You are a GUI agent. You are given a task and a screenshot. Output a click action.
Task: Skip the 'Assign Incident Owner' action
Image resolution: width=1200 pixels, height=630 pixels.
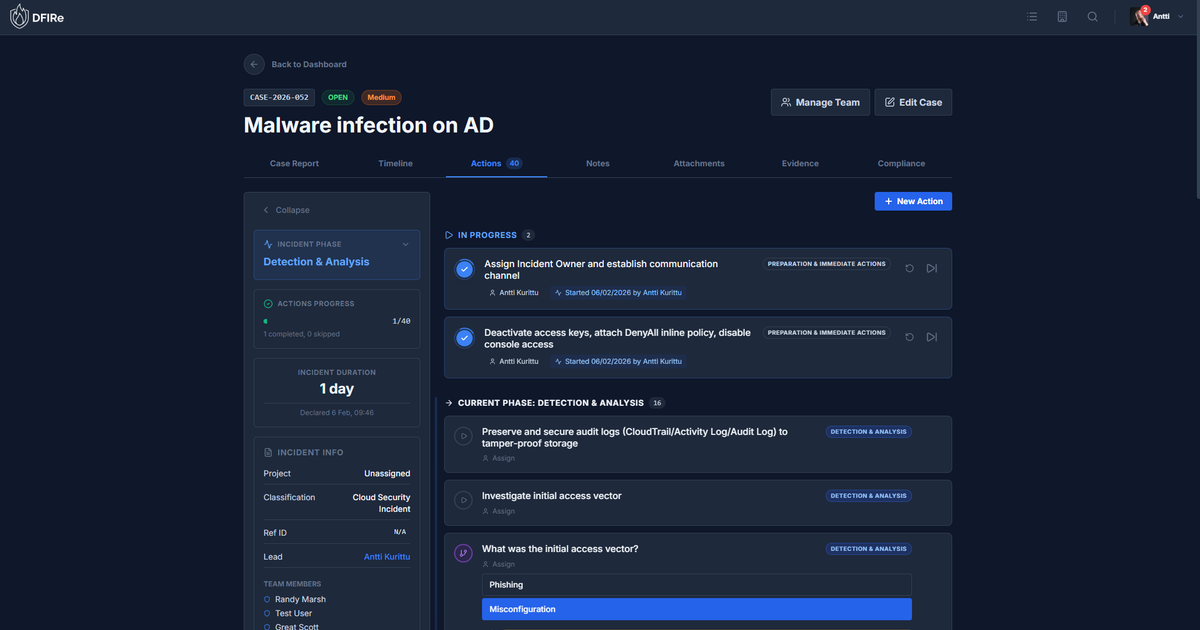point(931,268)
